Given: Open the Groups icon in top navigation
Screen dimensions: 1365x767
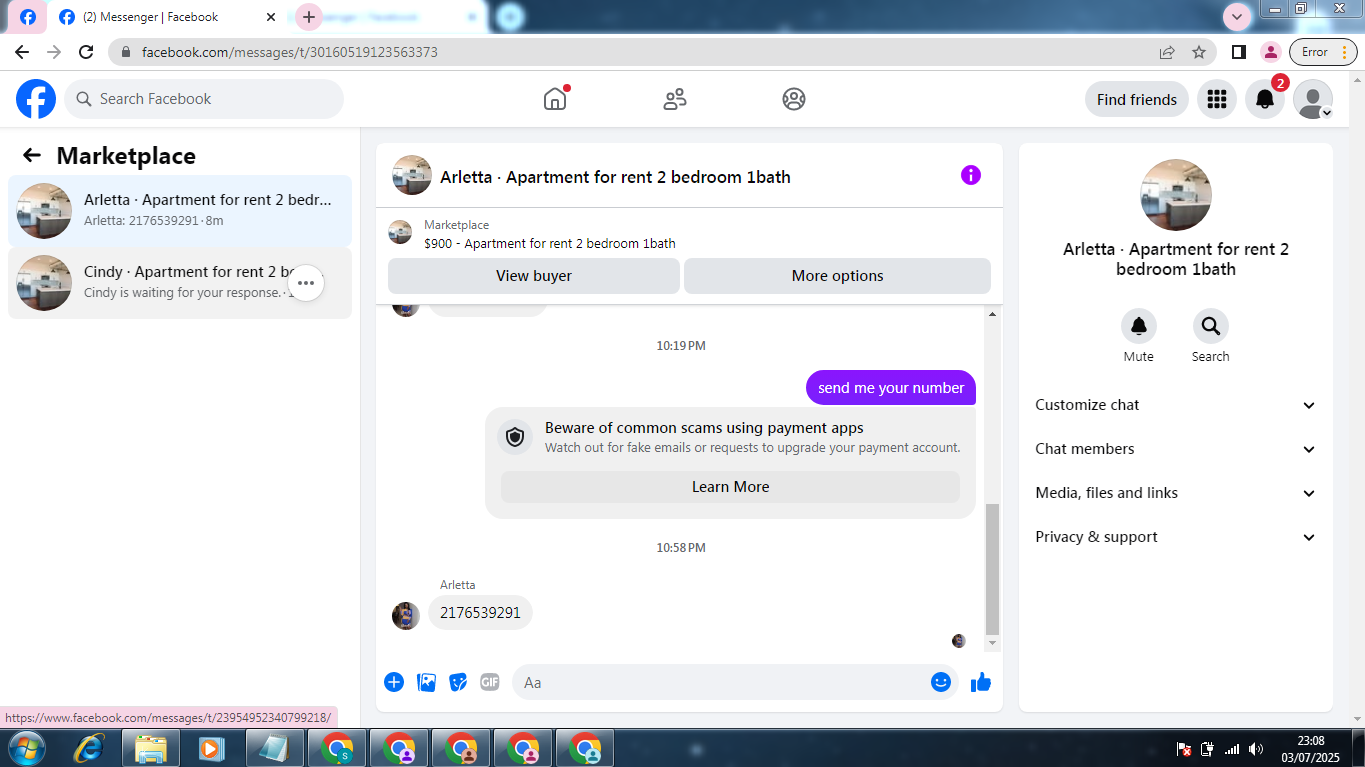Looking at the screenshot, I should (794, 99).
